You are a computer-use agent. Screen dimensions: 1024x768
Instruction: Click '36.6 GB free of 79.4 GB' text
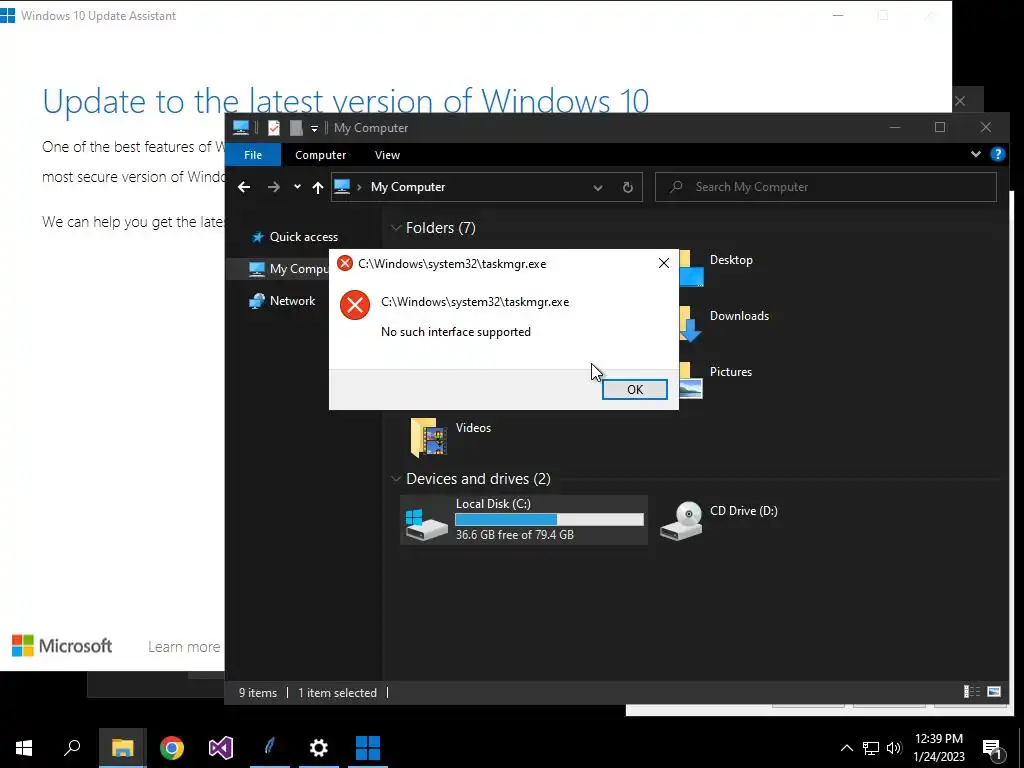pyautogui.click(x=515, y=535)
